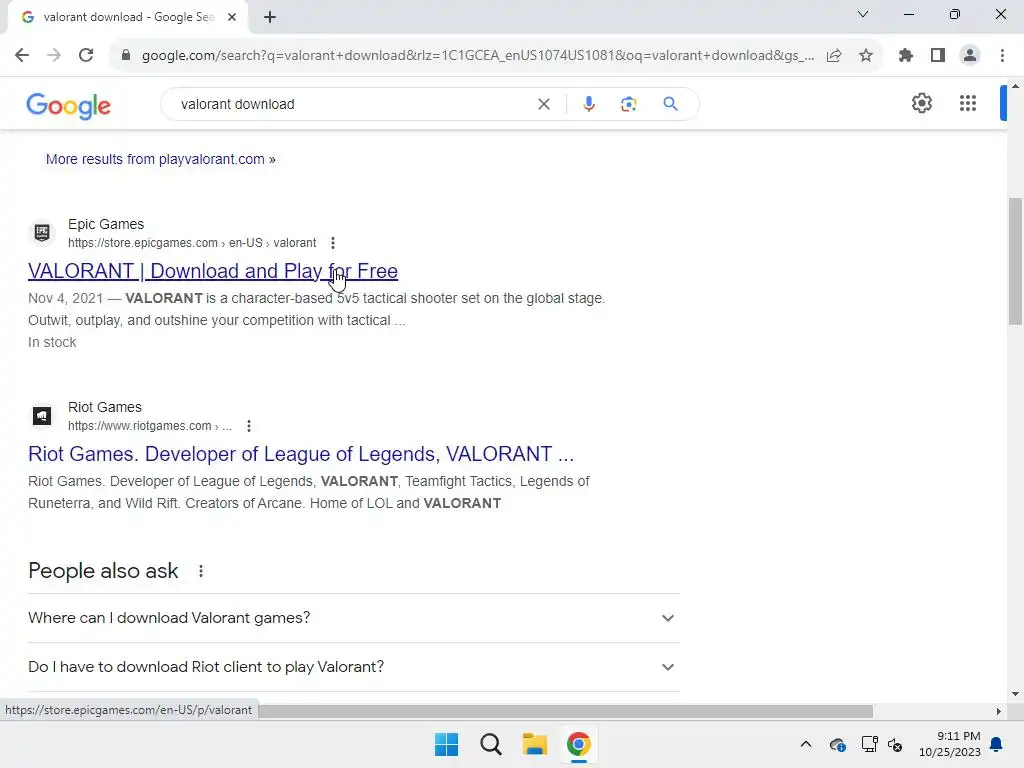Open Google Lens image search icon
Viewport: 1024px width, 768px height.
pyautogui.click(x=628, y=104)
